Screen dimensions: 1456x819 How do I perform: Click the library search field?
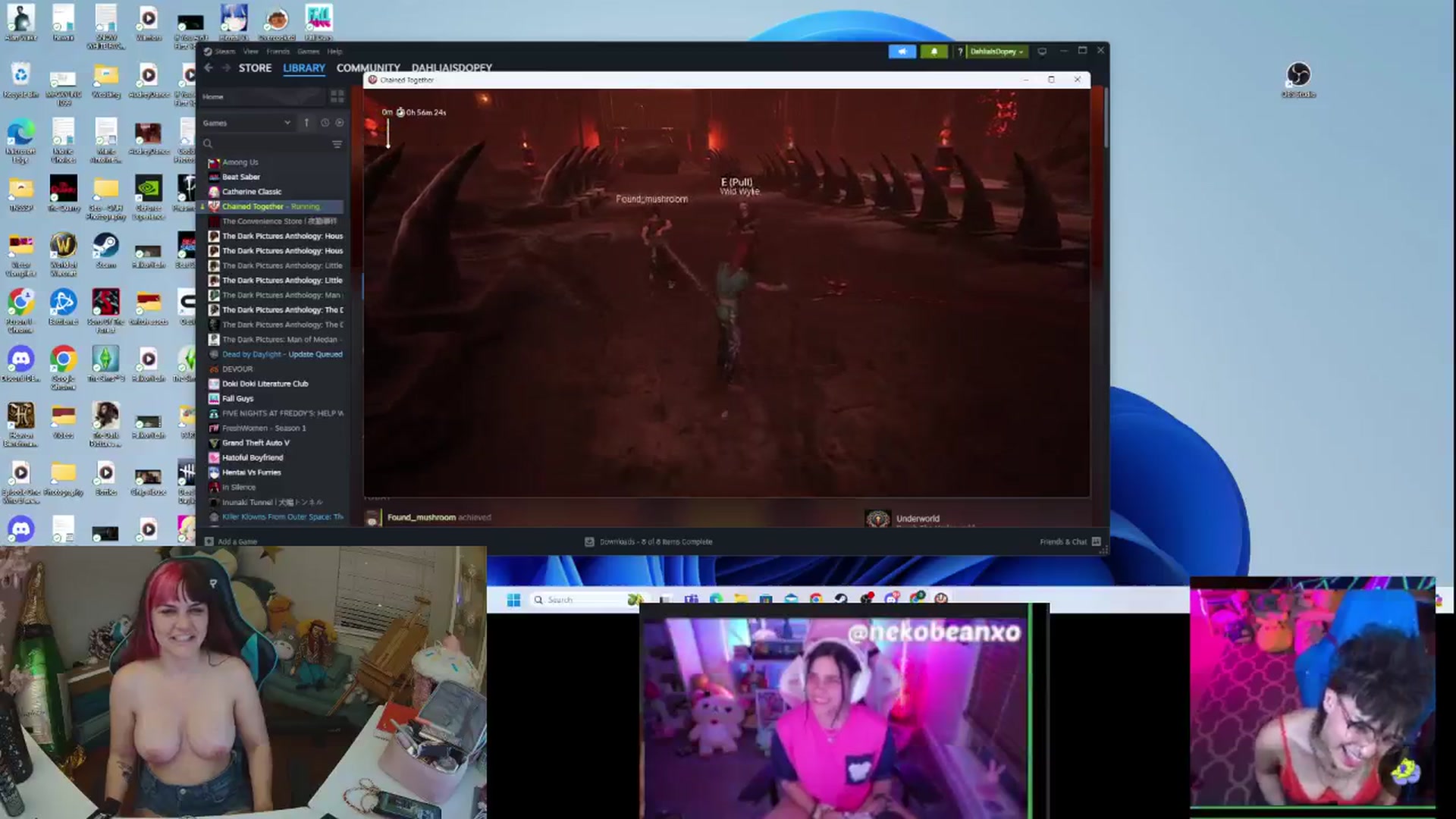(265, 144)
